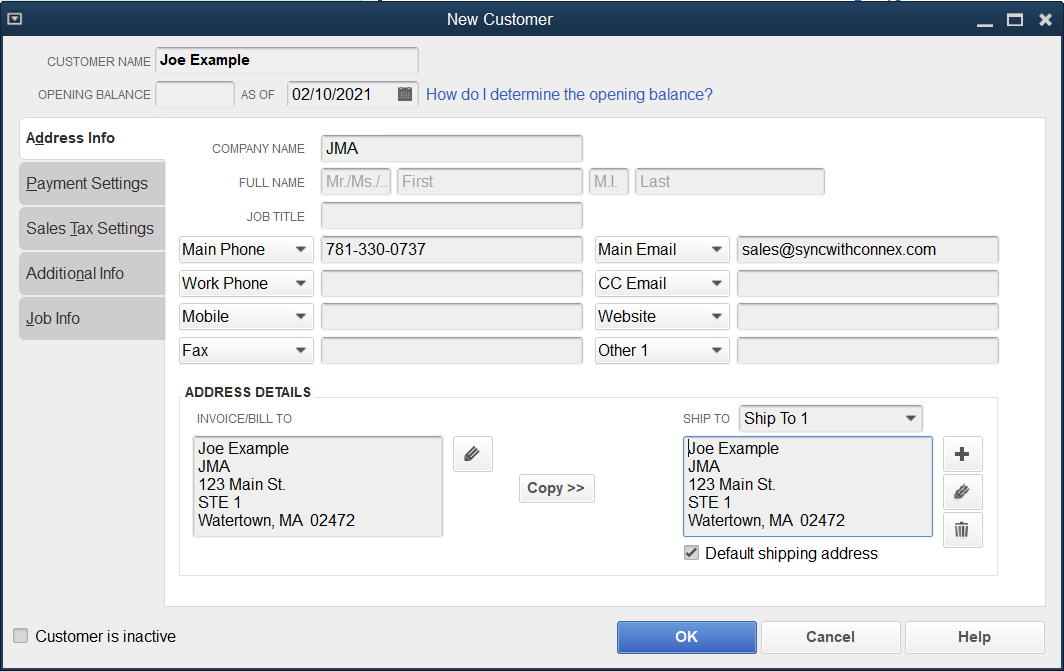Open the Ship To 1 dropdown
1064x671 pixels.
(909, 419)
